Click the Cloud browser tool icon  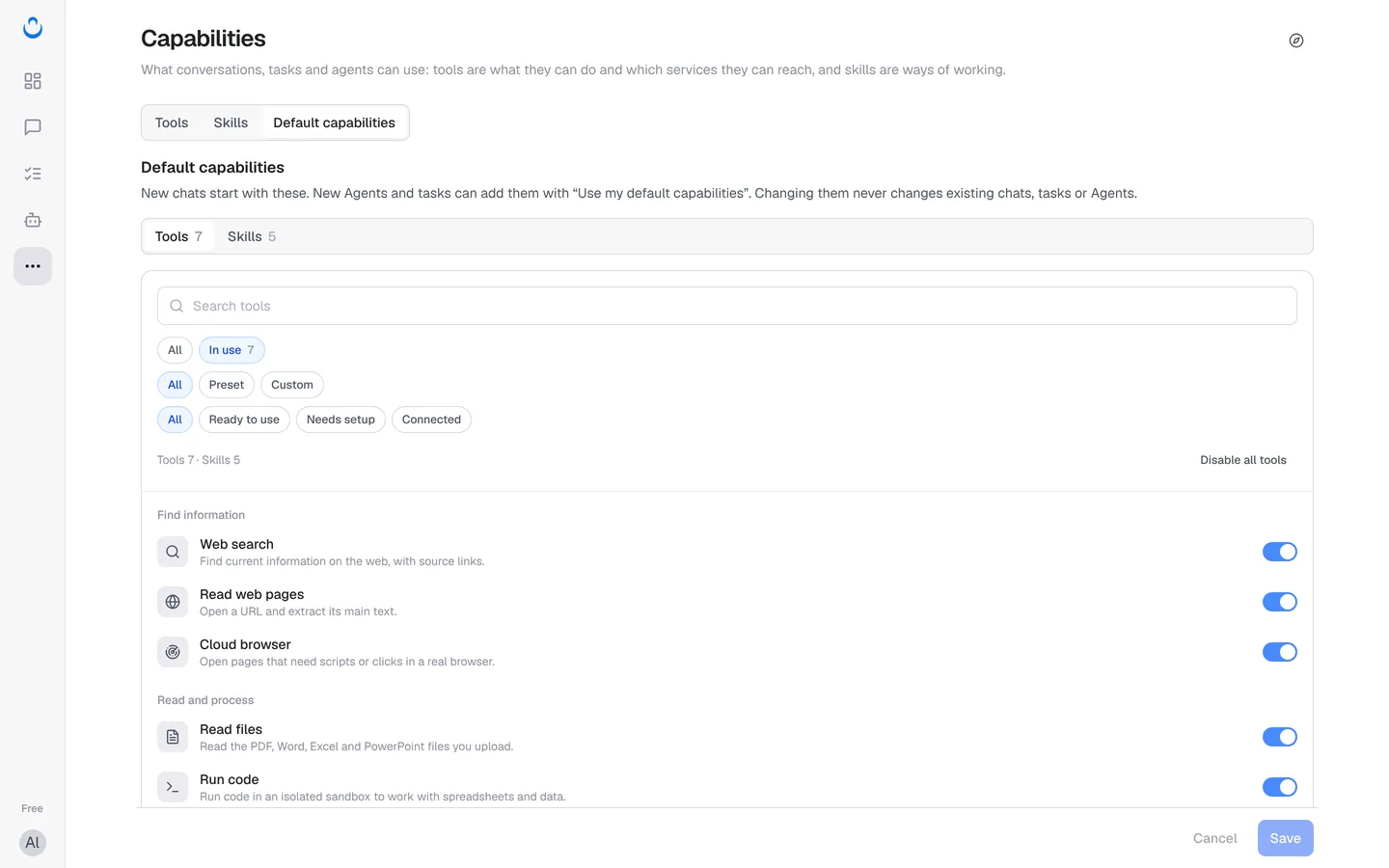[x=173, y=652]
